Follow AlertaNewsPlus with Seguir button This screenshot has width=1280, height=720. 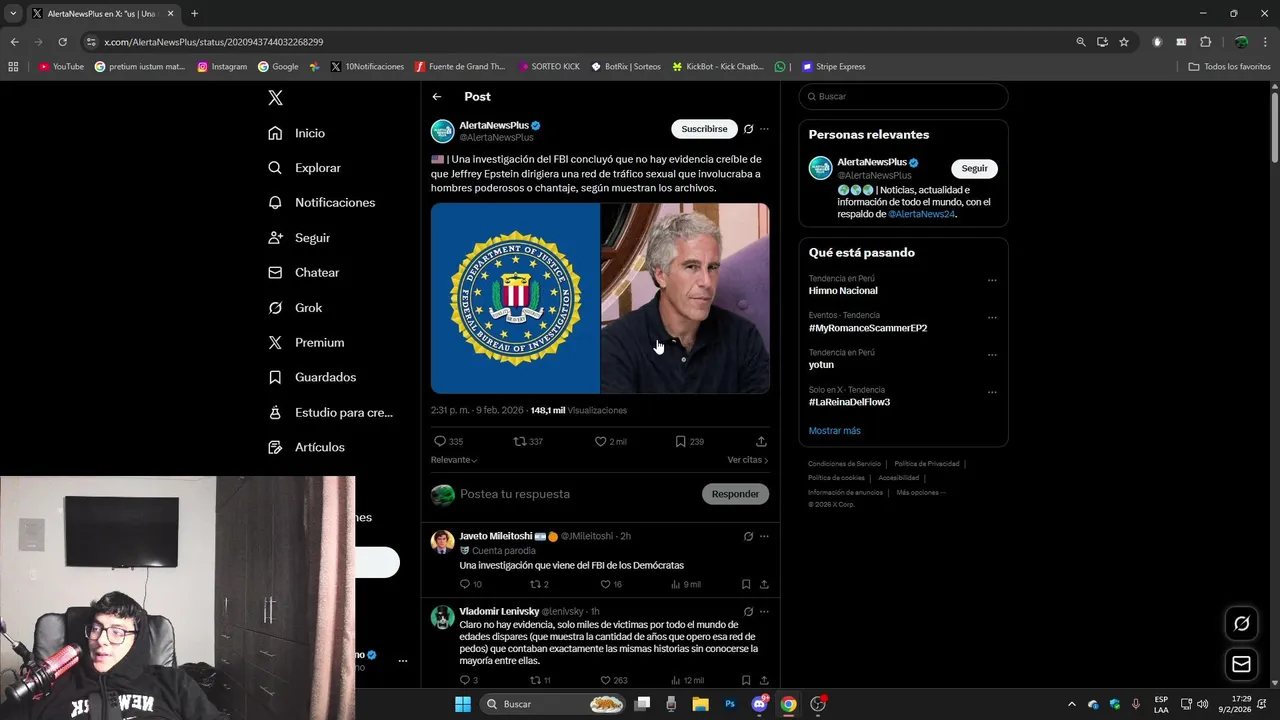974,168
